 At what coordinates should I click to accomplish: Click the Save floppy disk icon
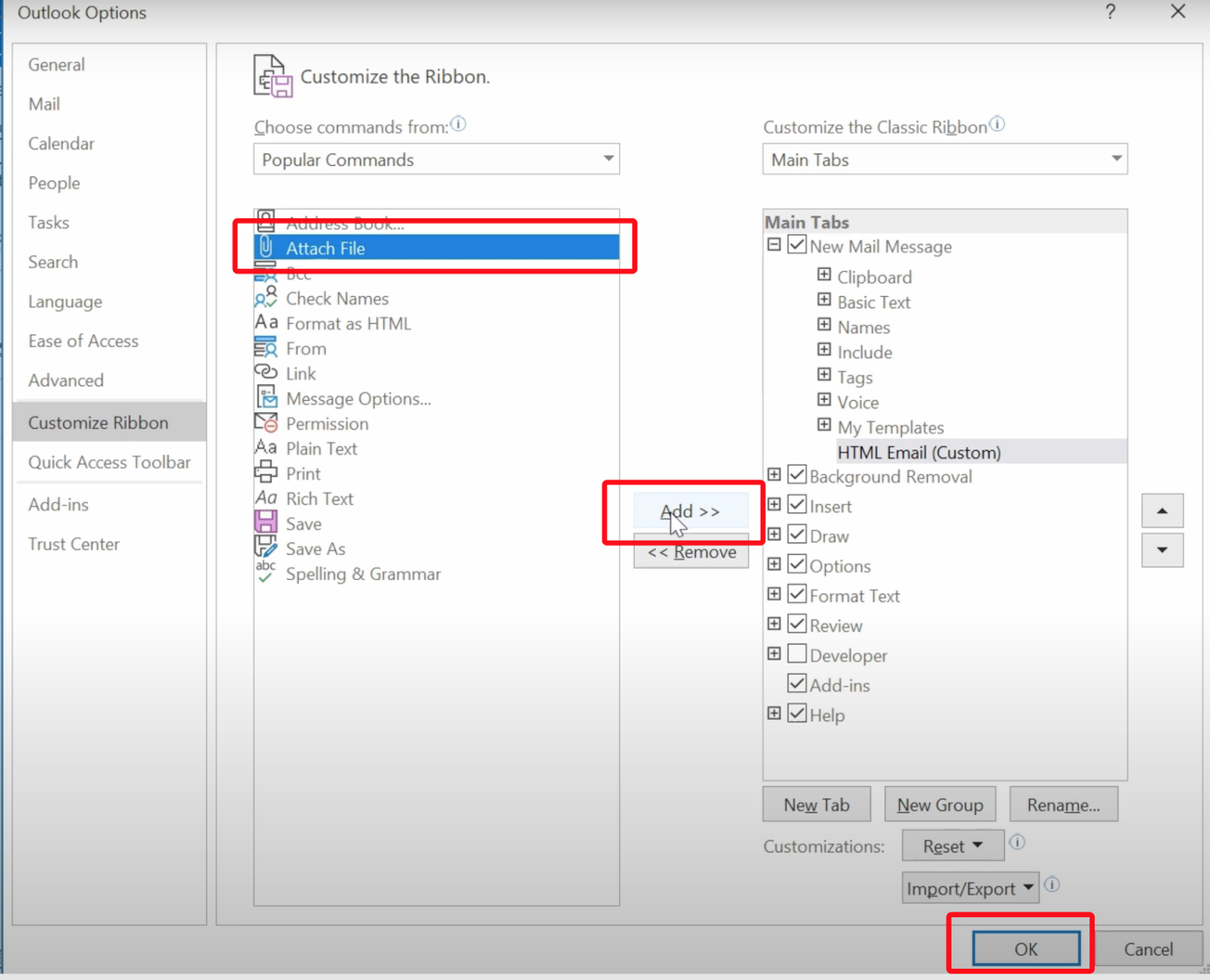266,522
